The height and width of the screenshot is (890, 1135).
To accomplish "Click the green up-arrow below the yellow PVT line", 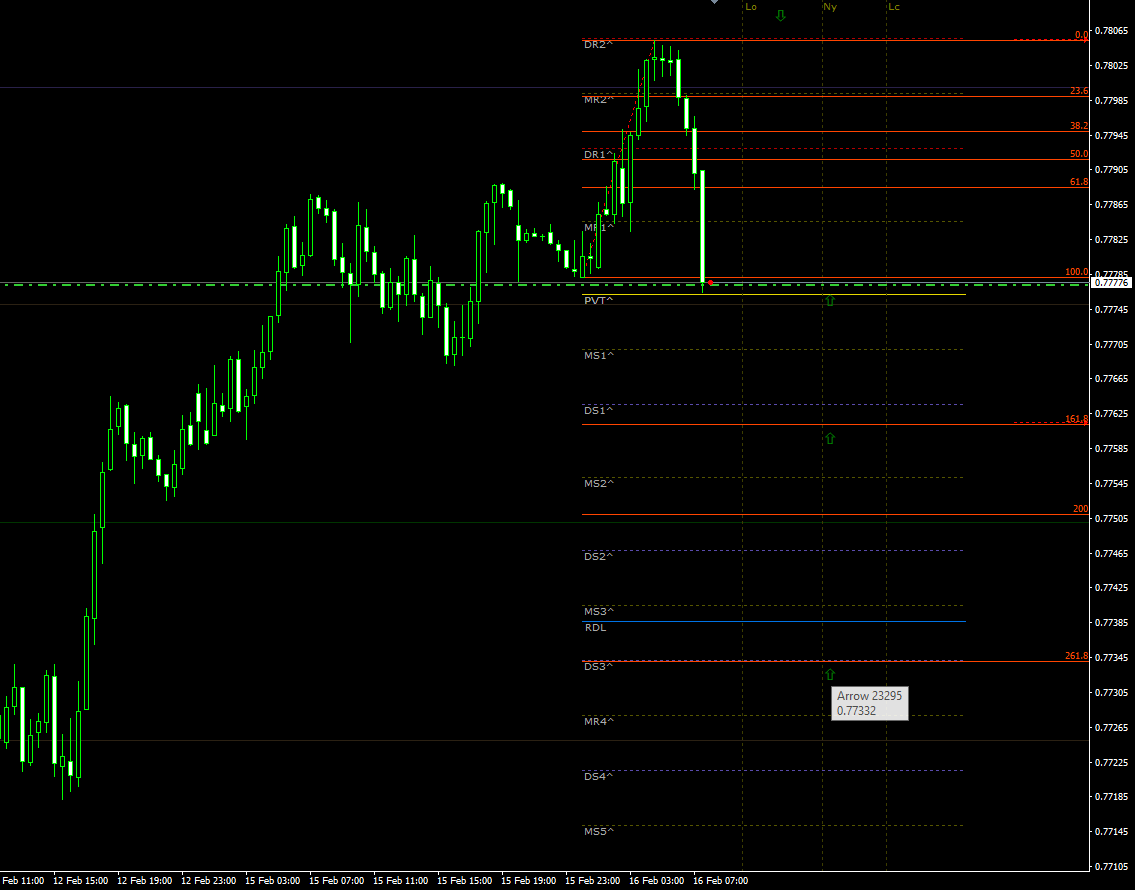I will (x=829, y=300).
